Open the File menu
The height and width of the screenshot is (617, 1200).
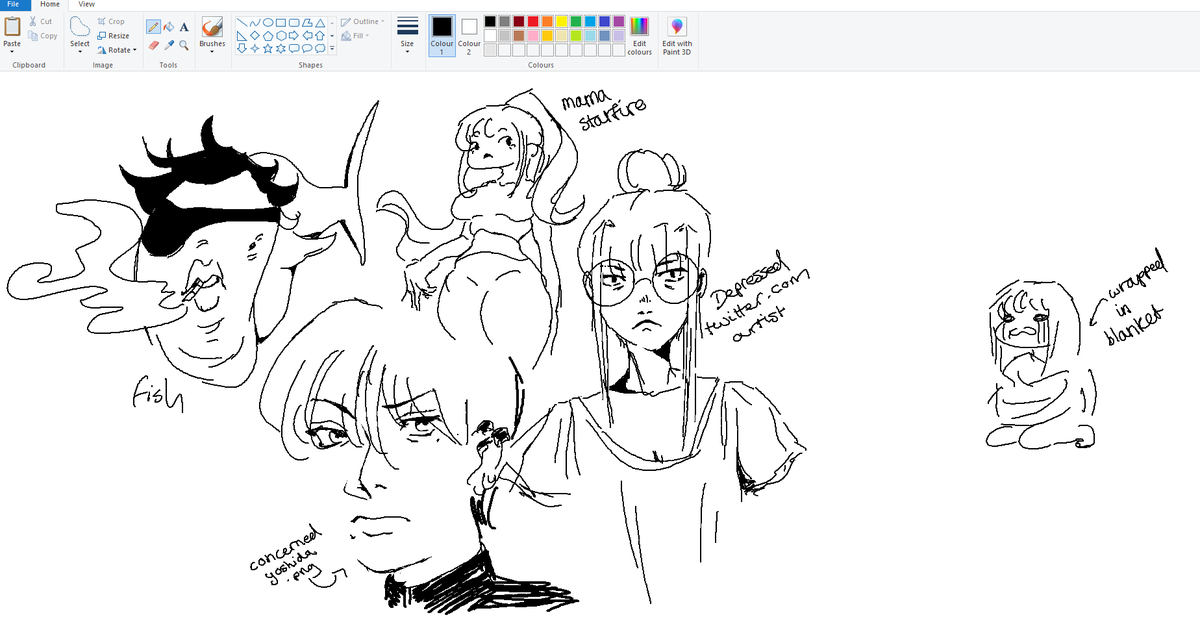(12, 5)
